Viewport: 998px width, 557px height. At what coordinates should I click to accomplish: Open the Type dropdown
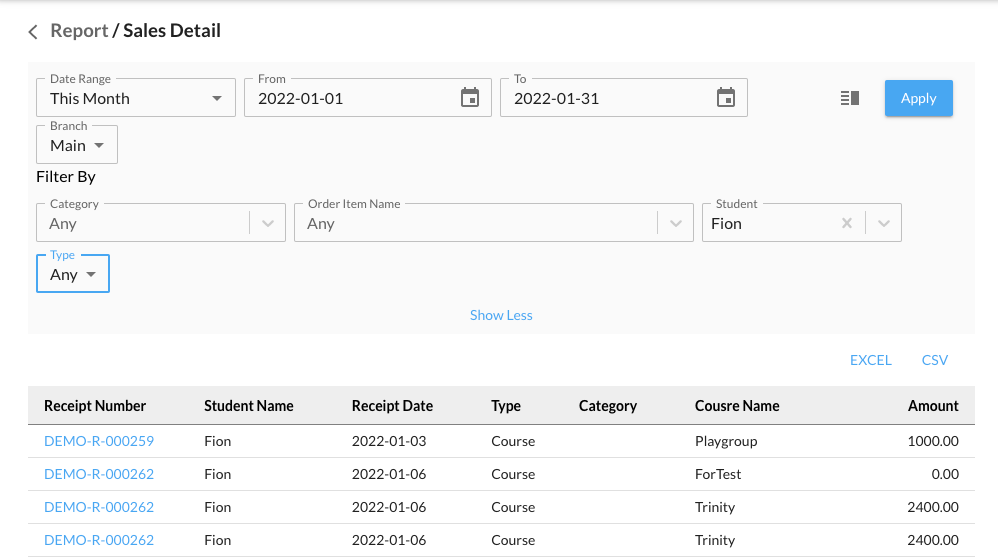73,274
